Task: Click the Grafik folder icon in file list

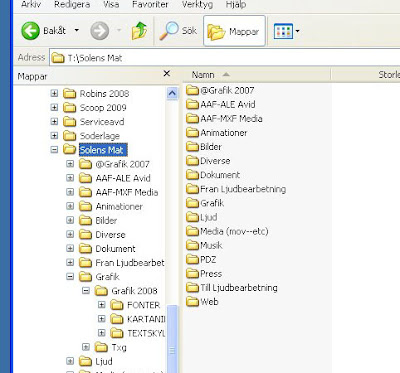Action: coord(193,203)
